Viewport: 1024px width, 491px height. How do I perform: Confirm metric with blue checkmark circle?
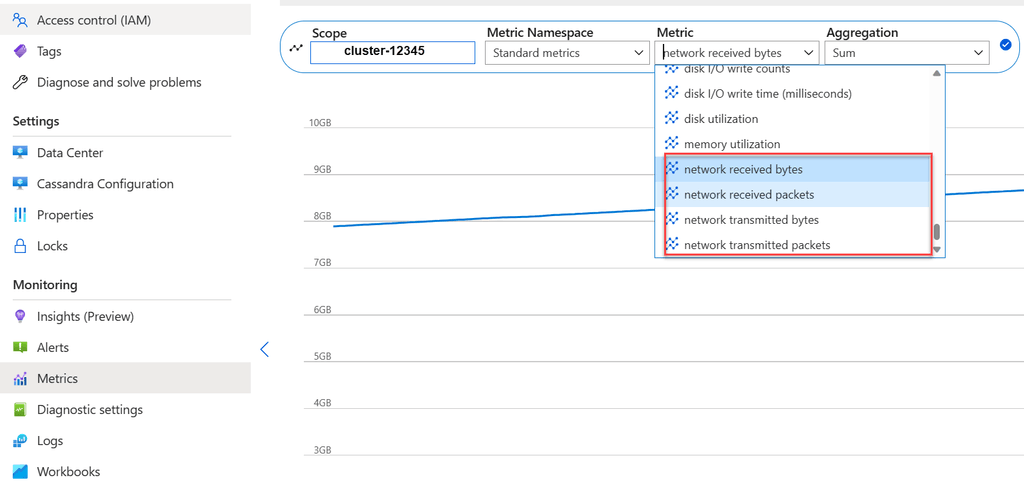1006,45
